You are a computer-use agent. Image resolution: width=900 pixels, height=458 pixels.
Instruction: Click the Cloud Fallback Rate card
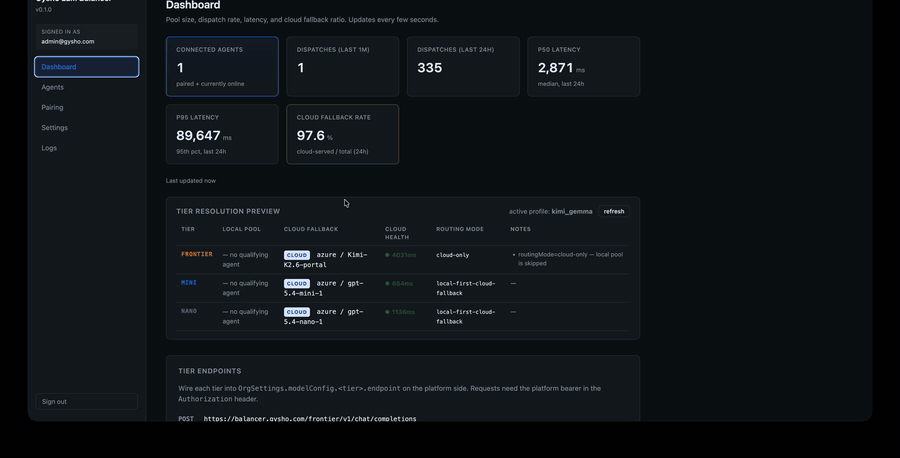tap(343, 134)
